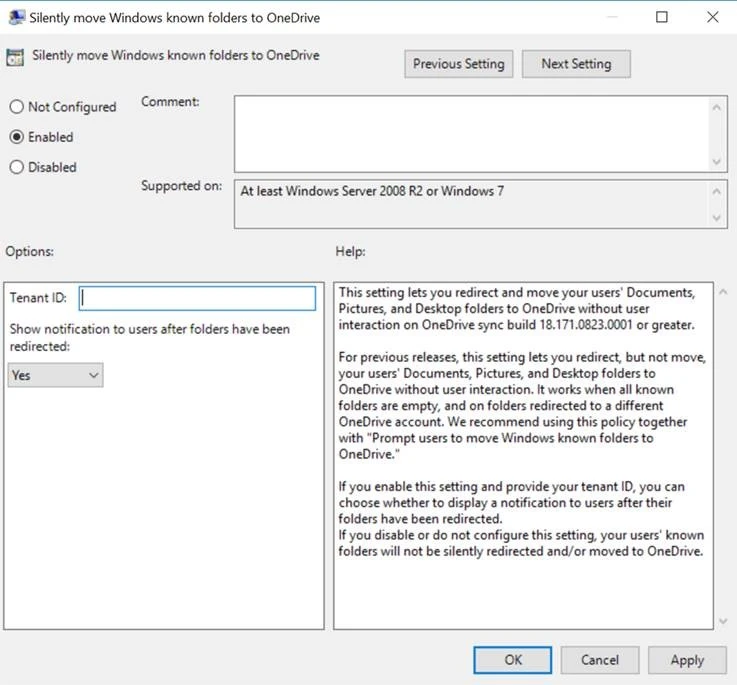Click the policy setting icon beside the heading
This screenshot has height=685, width=737.
17,57
